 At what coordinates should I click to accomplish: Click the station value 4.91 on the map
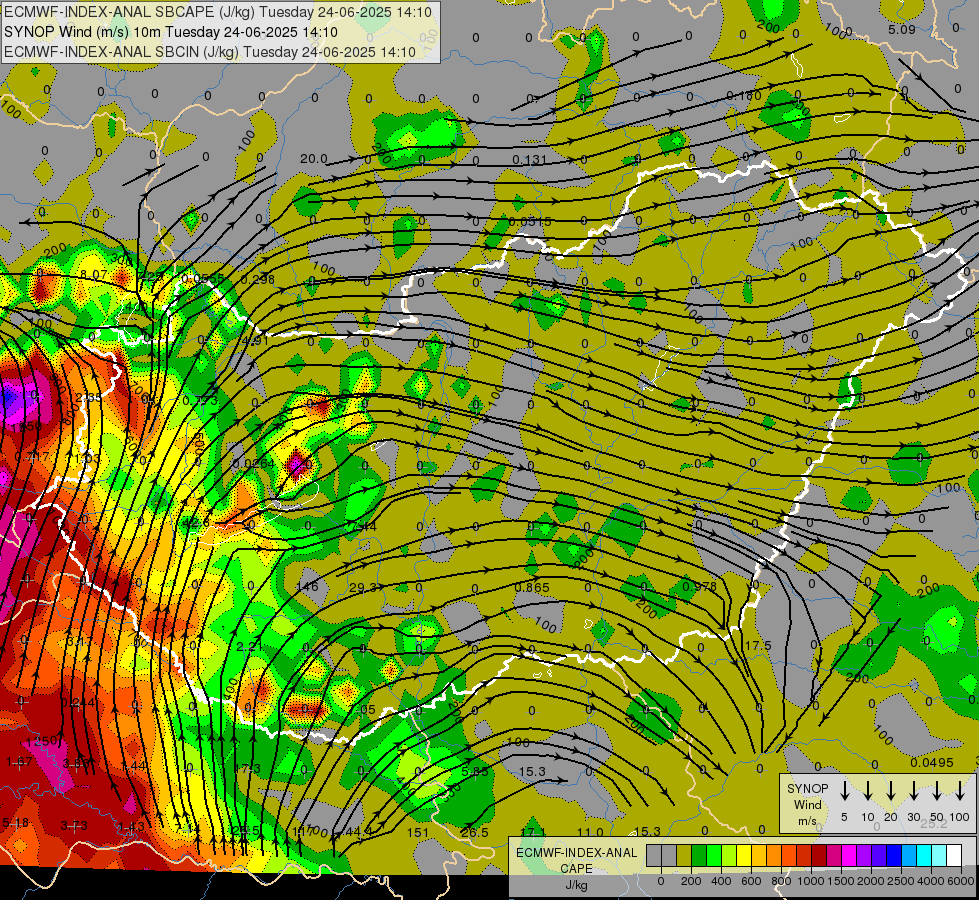255,341
